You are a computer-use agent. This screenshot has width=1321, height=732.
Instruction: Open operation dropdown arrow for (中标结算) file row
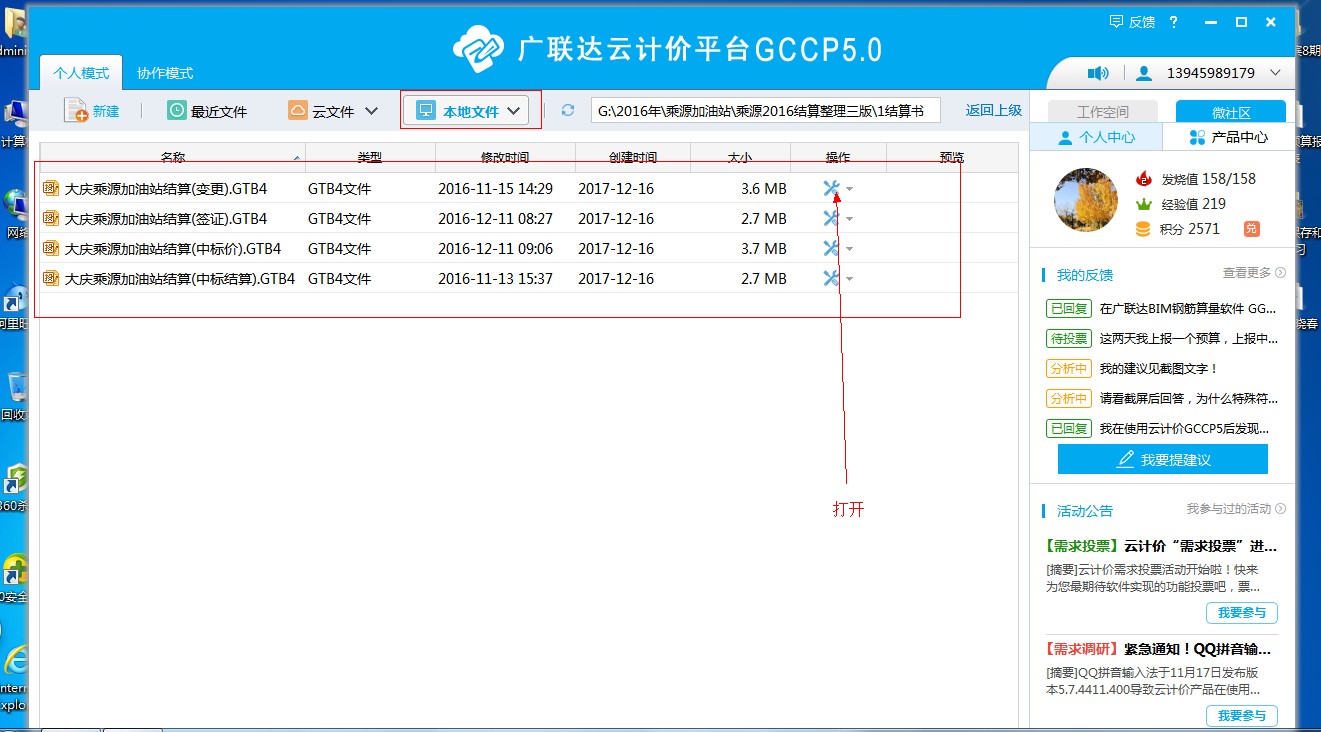[x=849, y=279]
